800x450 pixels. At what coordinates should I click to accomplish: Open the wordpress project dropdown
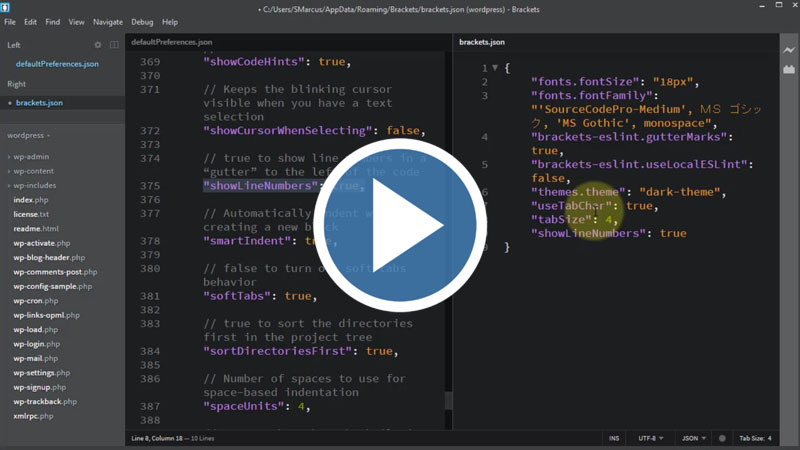(28, 135)
